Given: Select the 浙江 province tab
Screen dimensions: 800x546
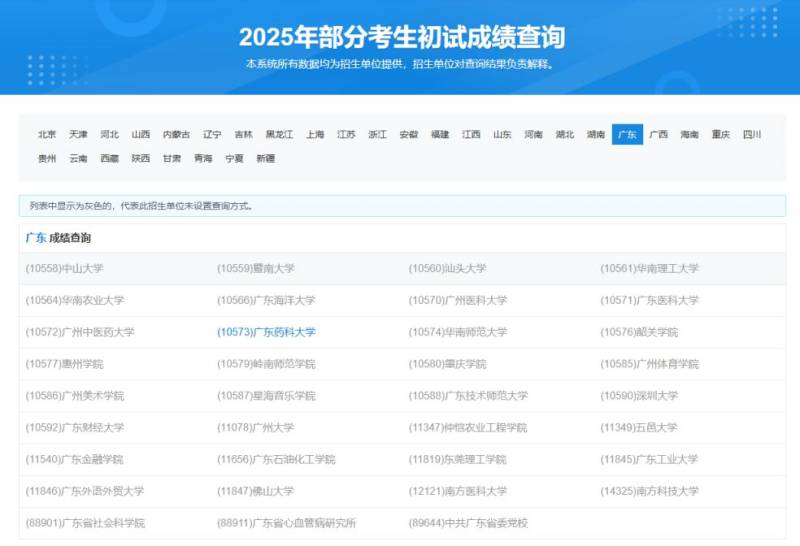Looking at the screenshot, I should point(378,134).
